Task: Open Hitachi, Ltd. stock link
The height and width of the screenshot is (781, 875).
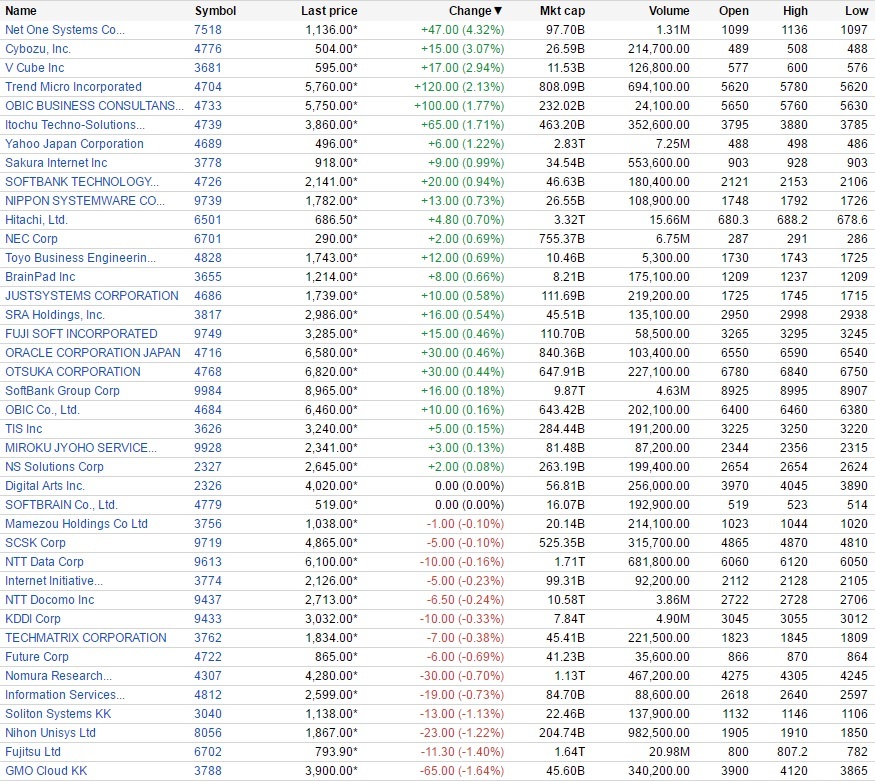Action: 36,219
